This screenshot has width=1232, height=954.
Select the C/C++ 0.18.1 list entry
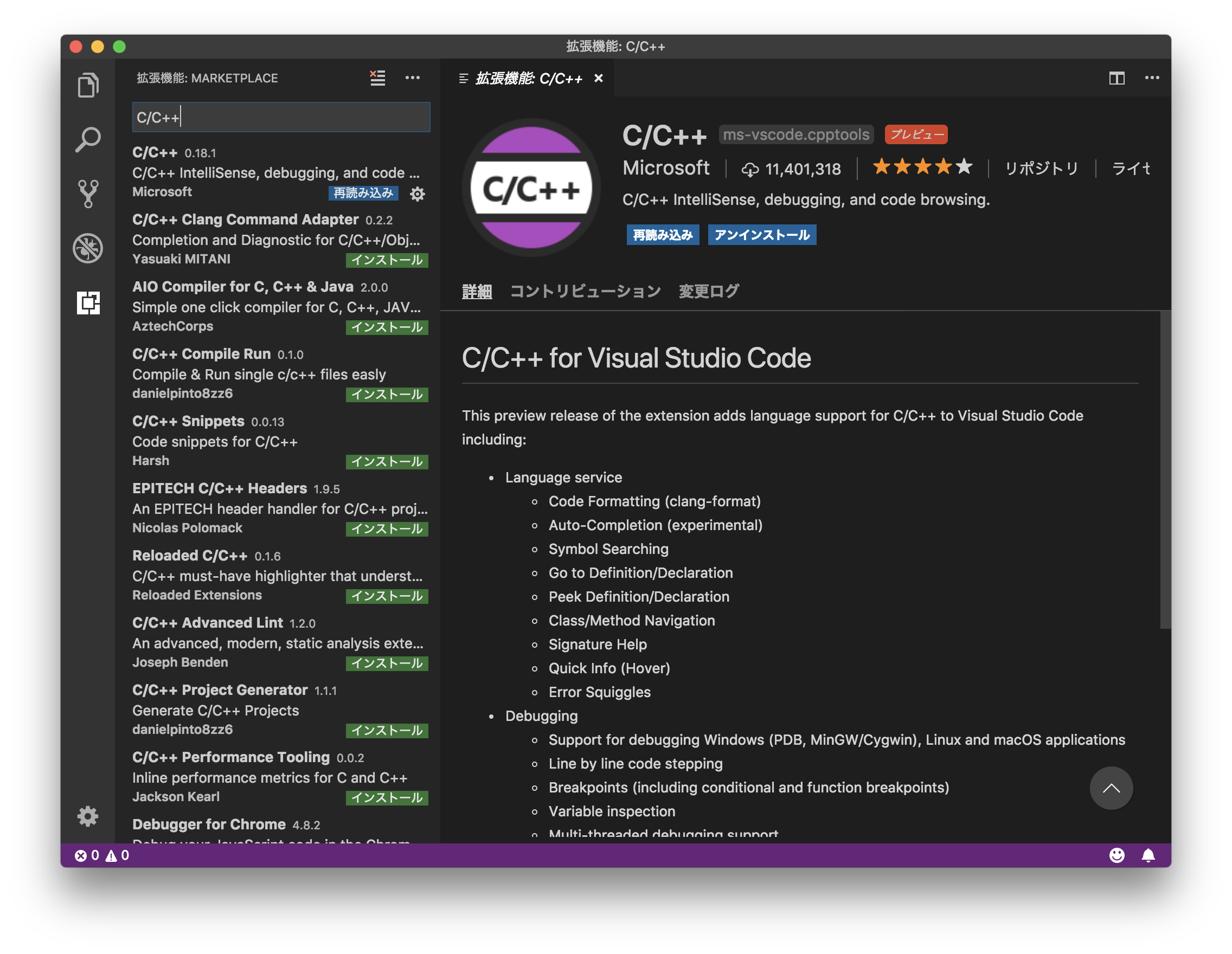tap(279, 172)
